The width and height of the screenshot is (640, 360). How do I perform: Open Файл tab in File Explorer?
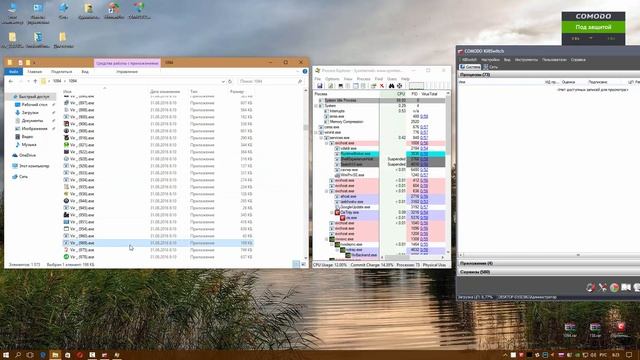[13, 72]
